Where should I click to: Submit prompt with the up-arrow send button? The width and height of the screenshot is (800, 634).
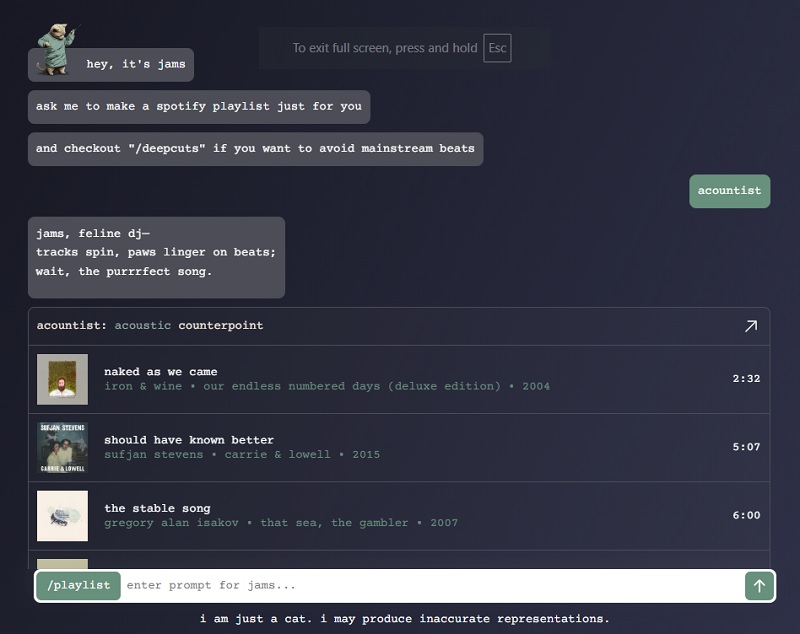(x=759, y=586)
